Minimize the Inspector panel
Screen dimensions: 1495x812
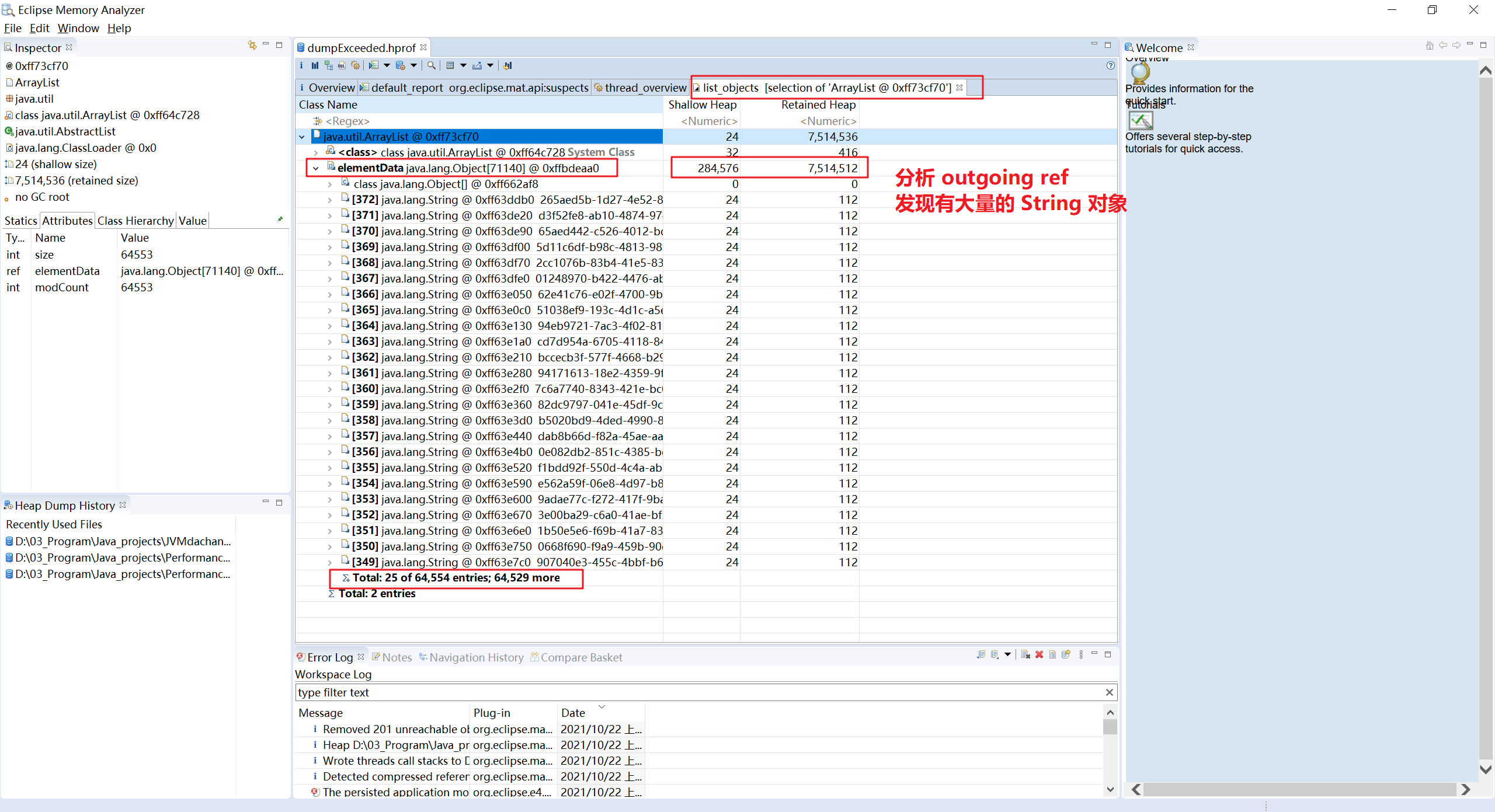click(266, 44)
